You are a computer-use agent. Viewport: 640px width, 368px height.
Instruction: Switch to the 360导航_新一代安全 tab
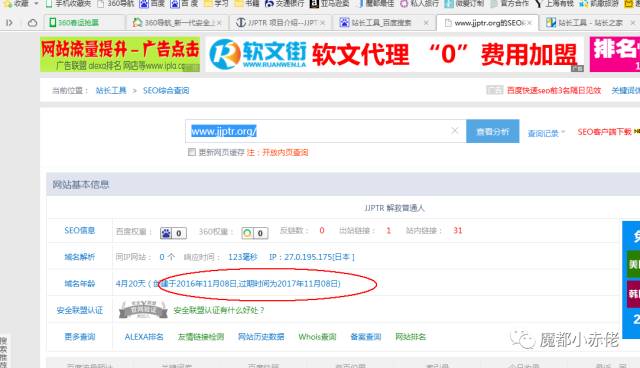[x=177, y=22]
